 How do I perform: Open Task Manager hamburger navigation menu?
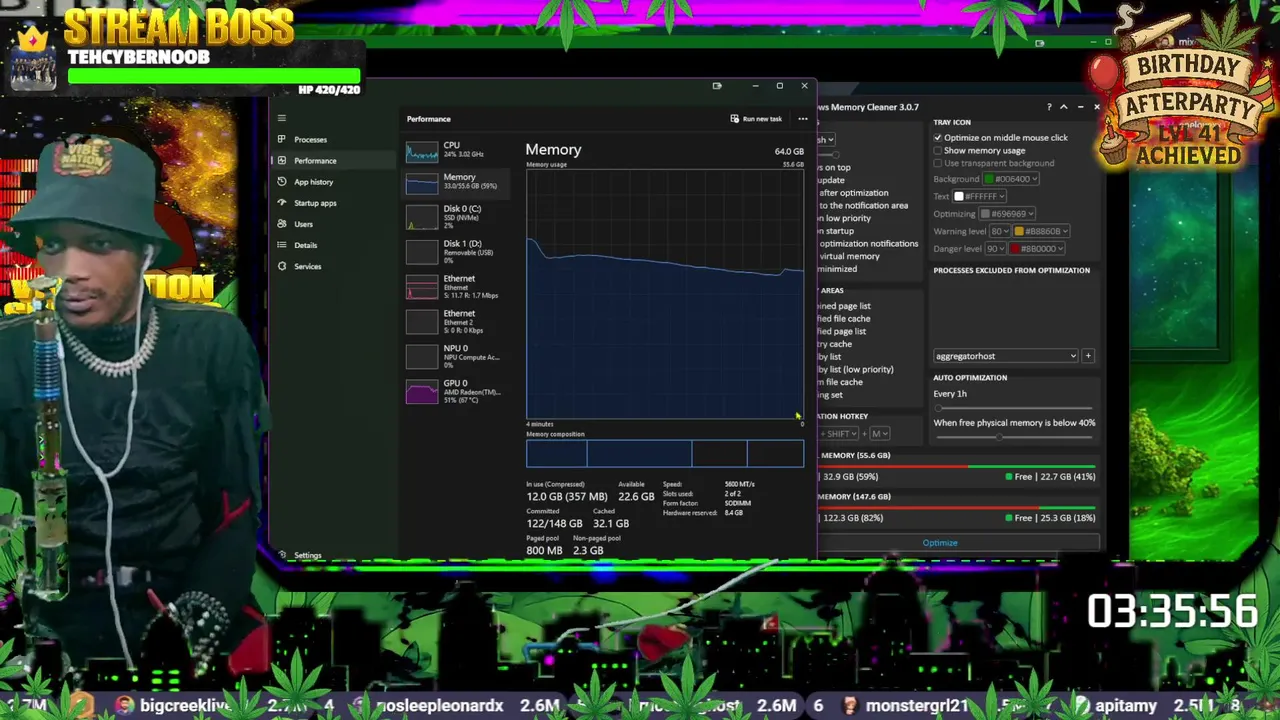click(282, 118)
